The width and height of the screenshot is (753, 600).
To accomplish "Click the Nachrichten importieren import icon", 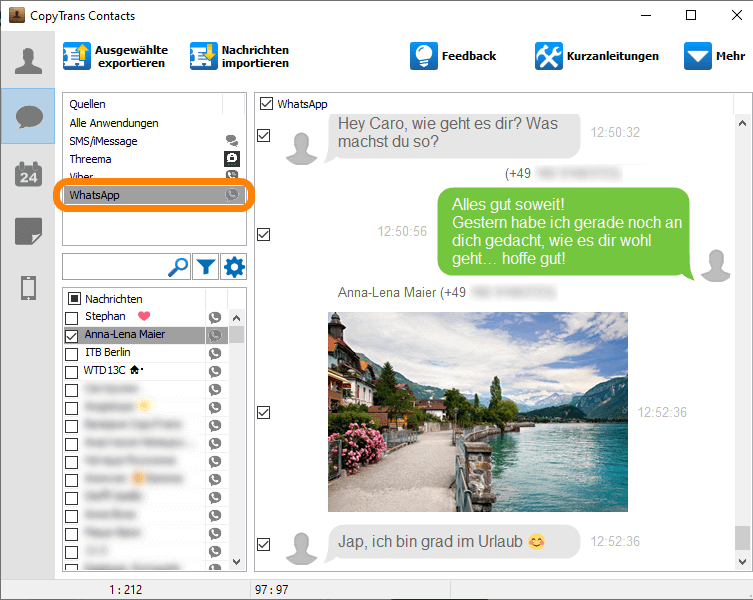I will point(204,56).
